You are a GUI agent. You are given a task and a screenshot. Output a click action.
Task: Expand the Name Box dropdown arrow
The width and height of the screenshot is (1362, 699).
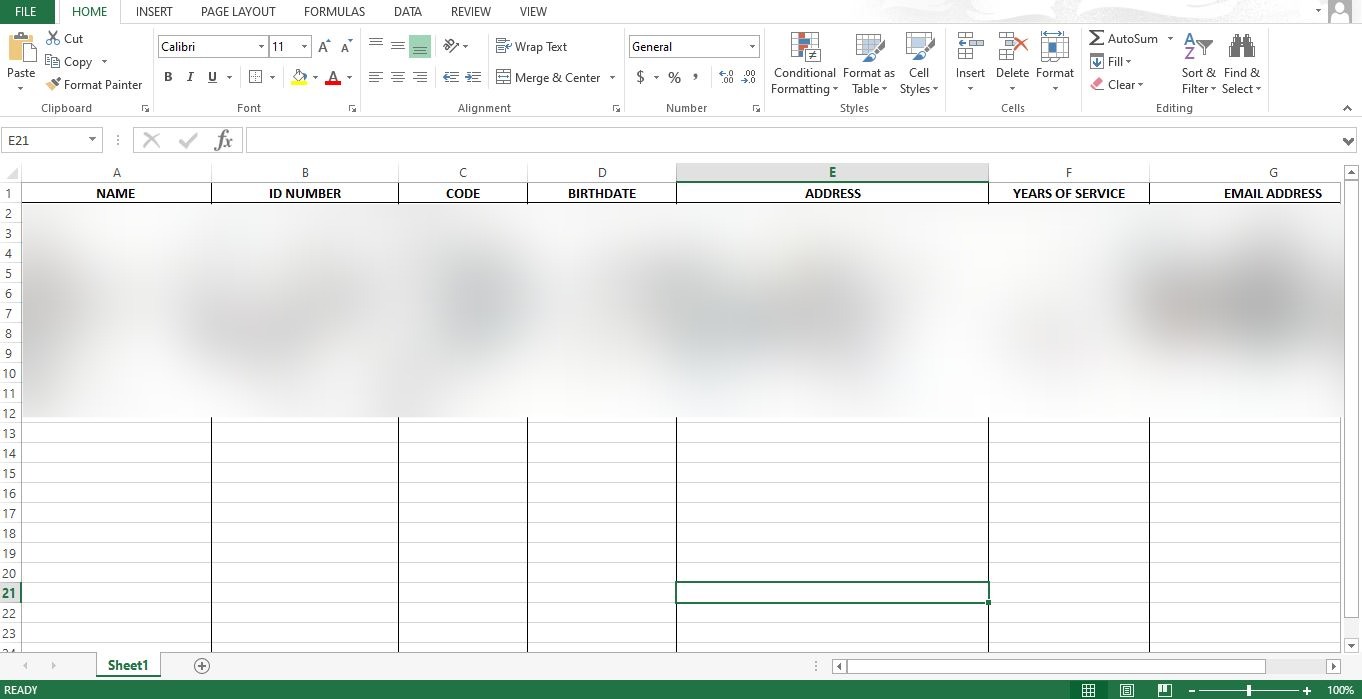click(92, 141)
